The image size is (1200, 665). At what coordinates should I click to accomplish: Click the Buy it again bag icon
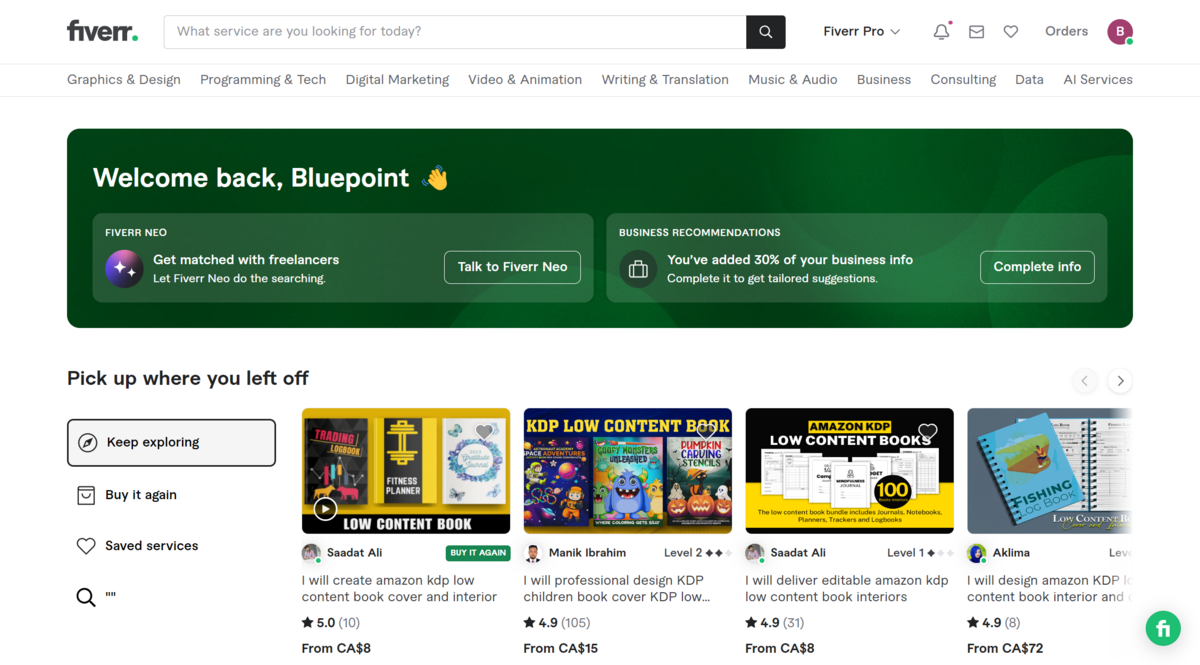86,495
